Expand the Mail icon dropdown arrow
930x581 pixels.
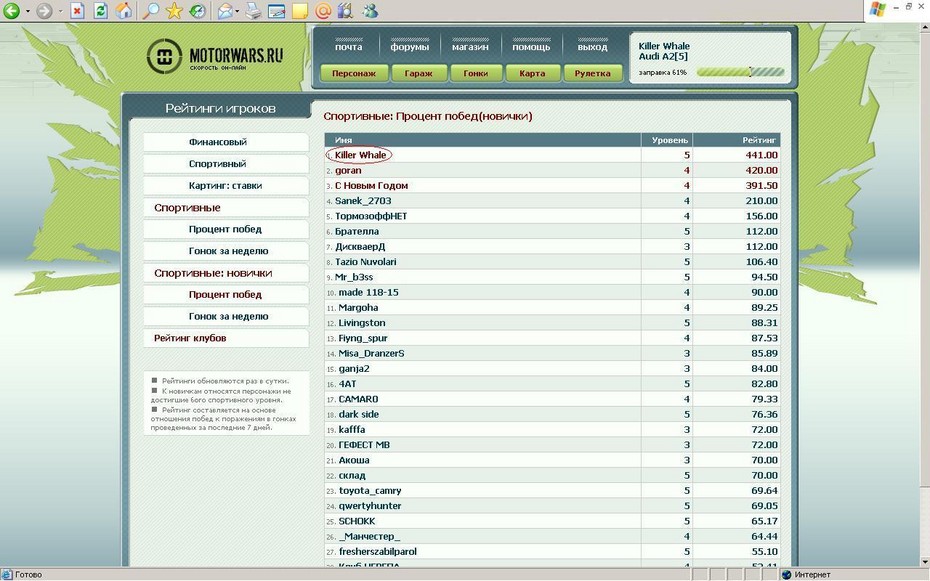pos(237,11)
